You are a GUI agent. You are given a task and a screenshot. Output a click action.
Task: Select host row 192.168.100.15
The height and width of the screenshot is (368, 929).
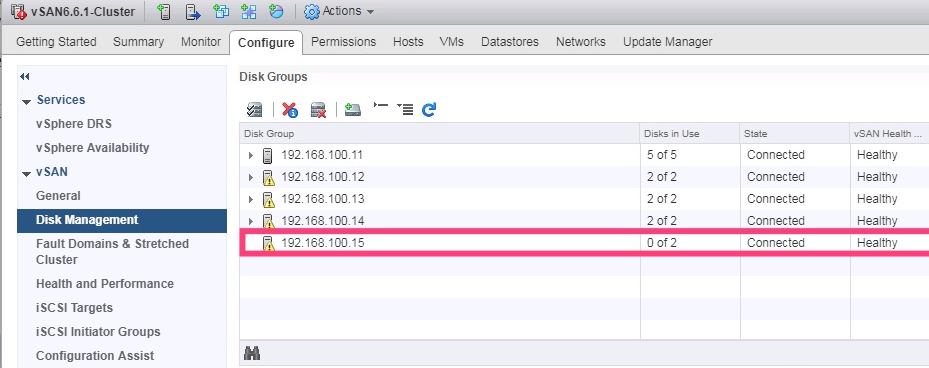(x=584, y=243)
